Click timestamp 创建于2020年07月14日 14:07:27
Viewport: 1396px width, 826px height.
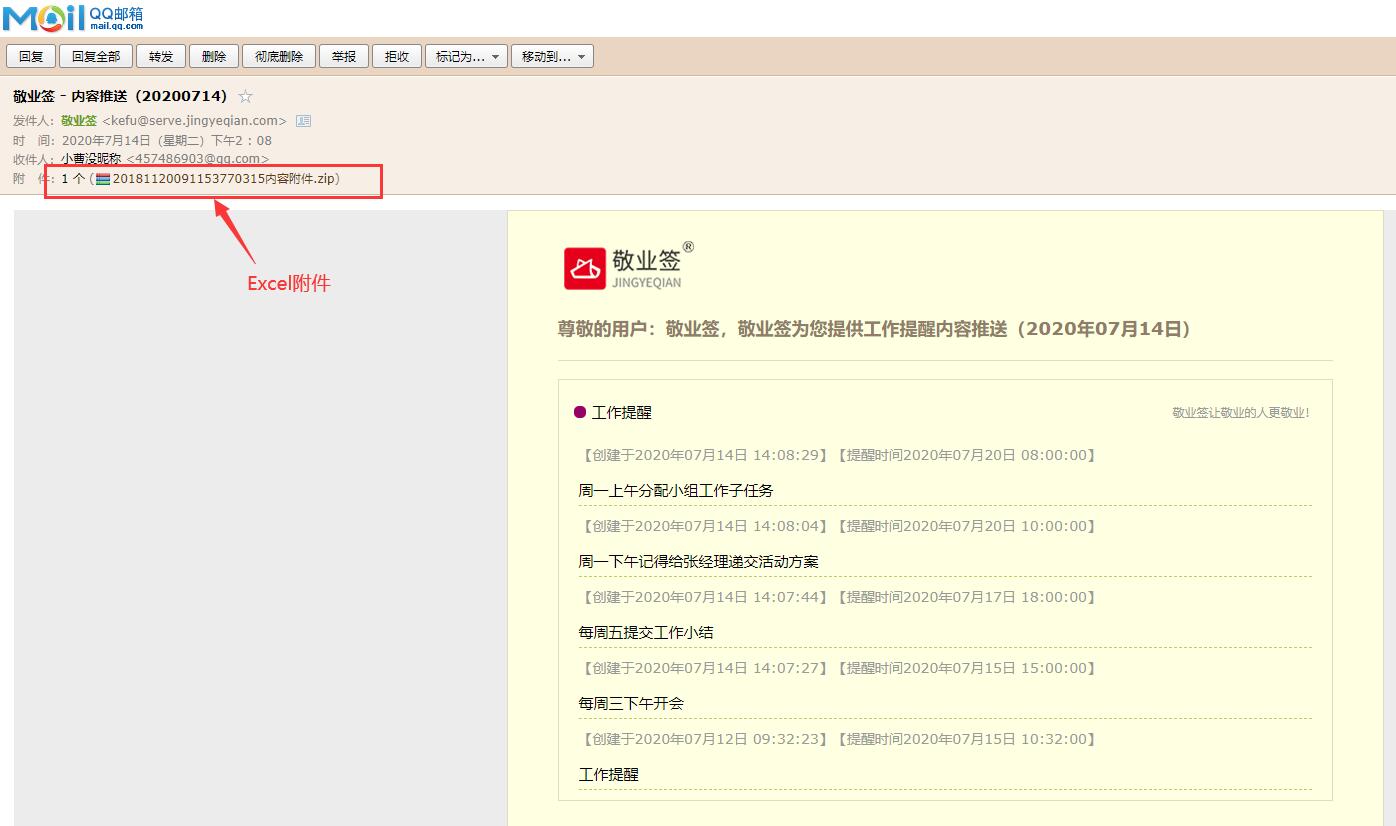704,668
